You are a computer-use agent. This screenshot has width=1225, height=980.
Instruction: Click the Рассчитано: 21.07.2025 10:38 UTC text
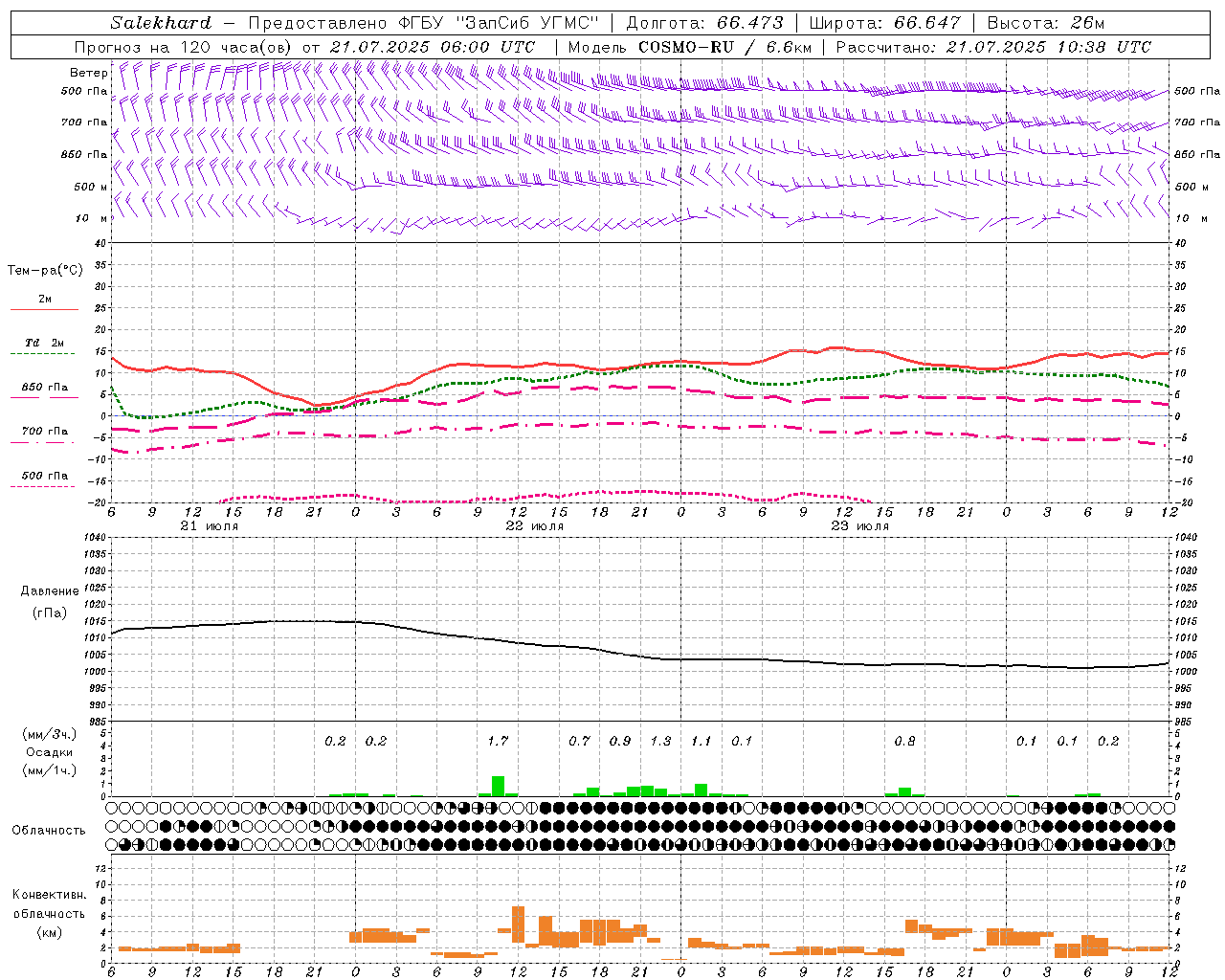click(x=993, y=47)
